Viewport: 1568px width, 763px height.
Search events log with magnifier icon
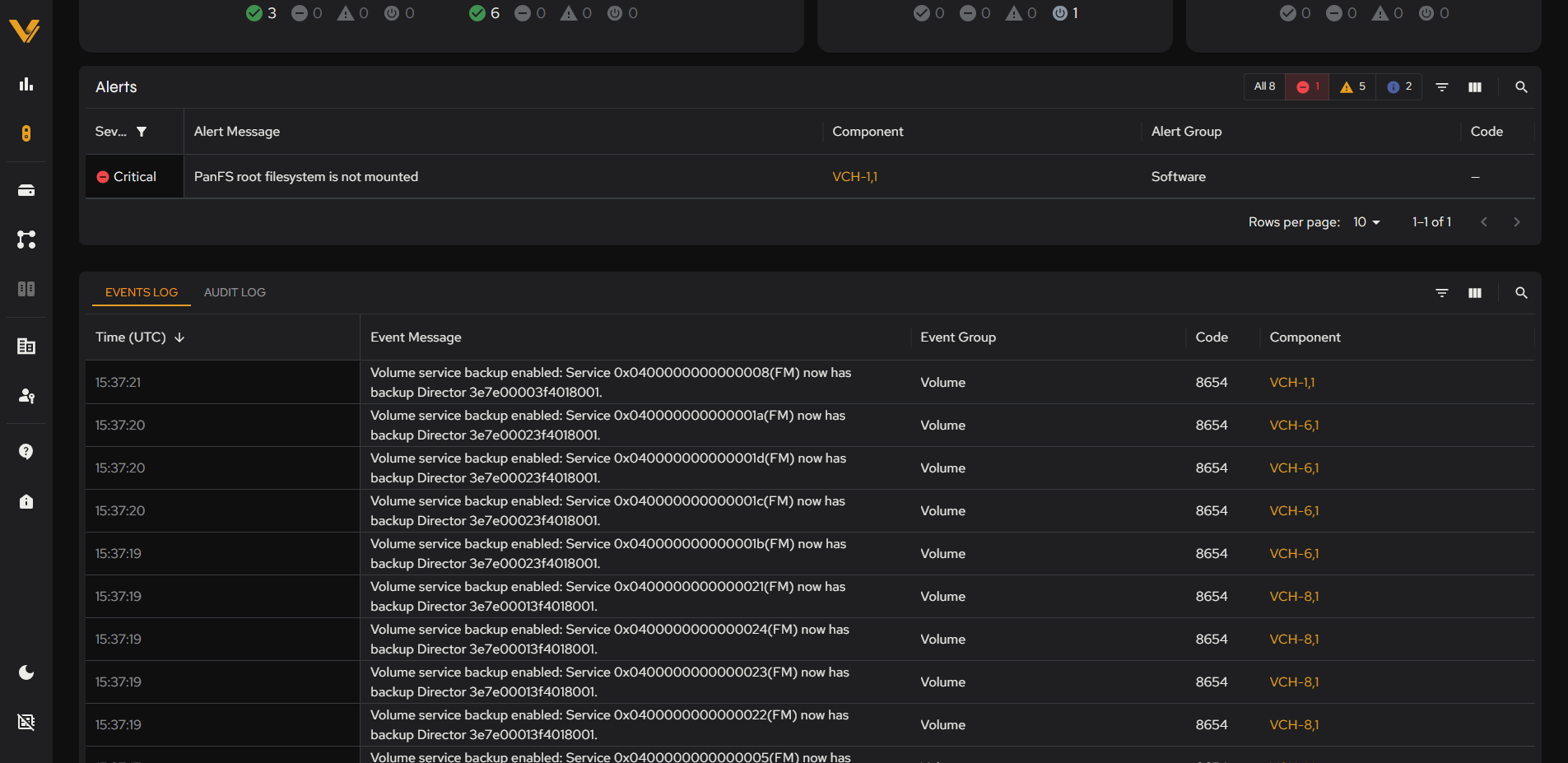click(x=1521, y=293)
